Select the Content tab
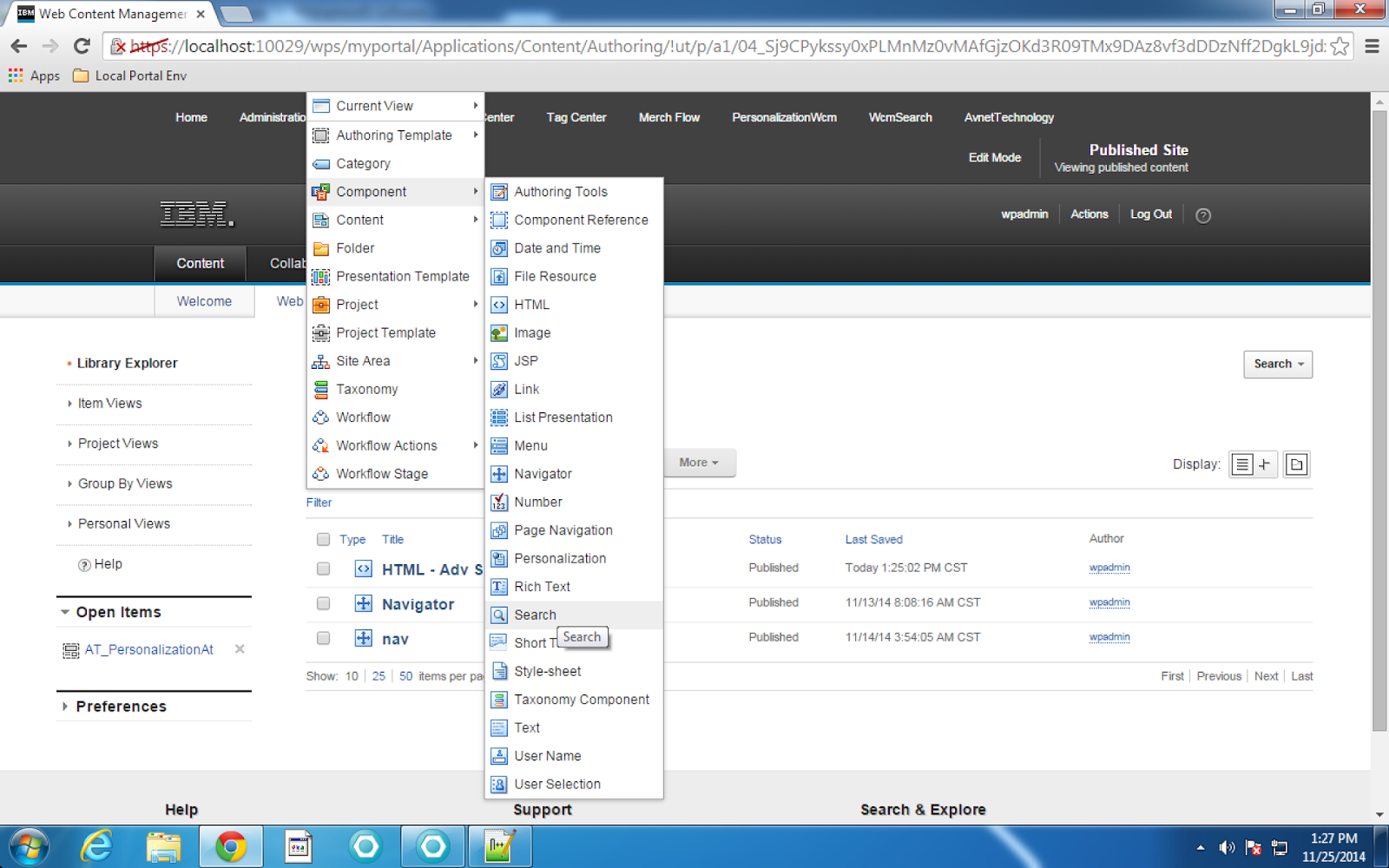The image size is (1389, 868). click(x=201, y=263)
